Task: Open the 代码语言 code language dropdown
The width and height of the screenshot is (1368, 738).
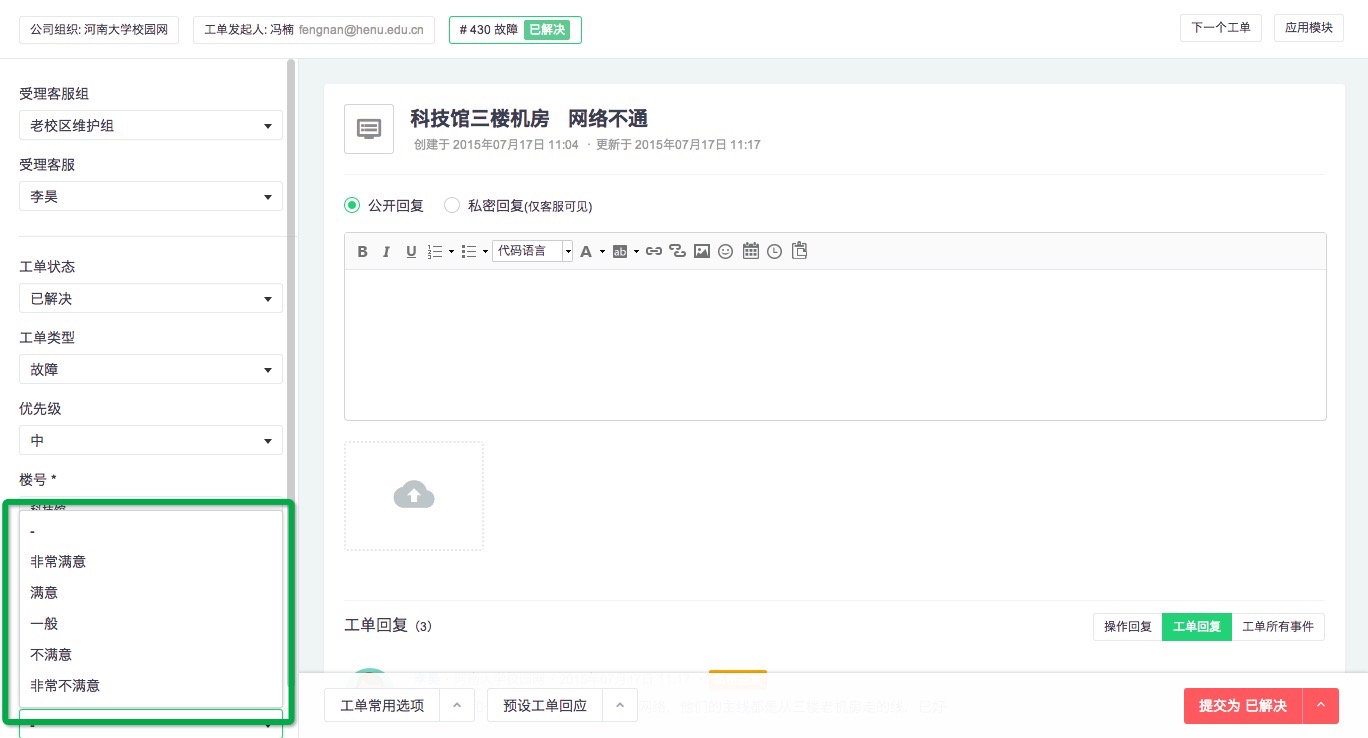Action: tap(532, 251)
